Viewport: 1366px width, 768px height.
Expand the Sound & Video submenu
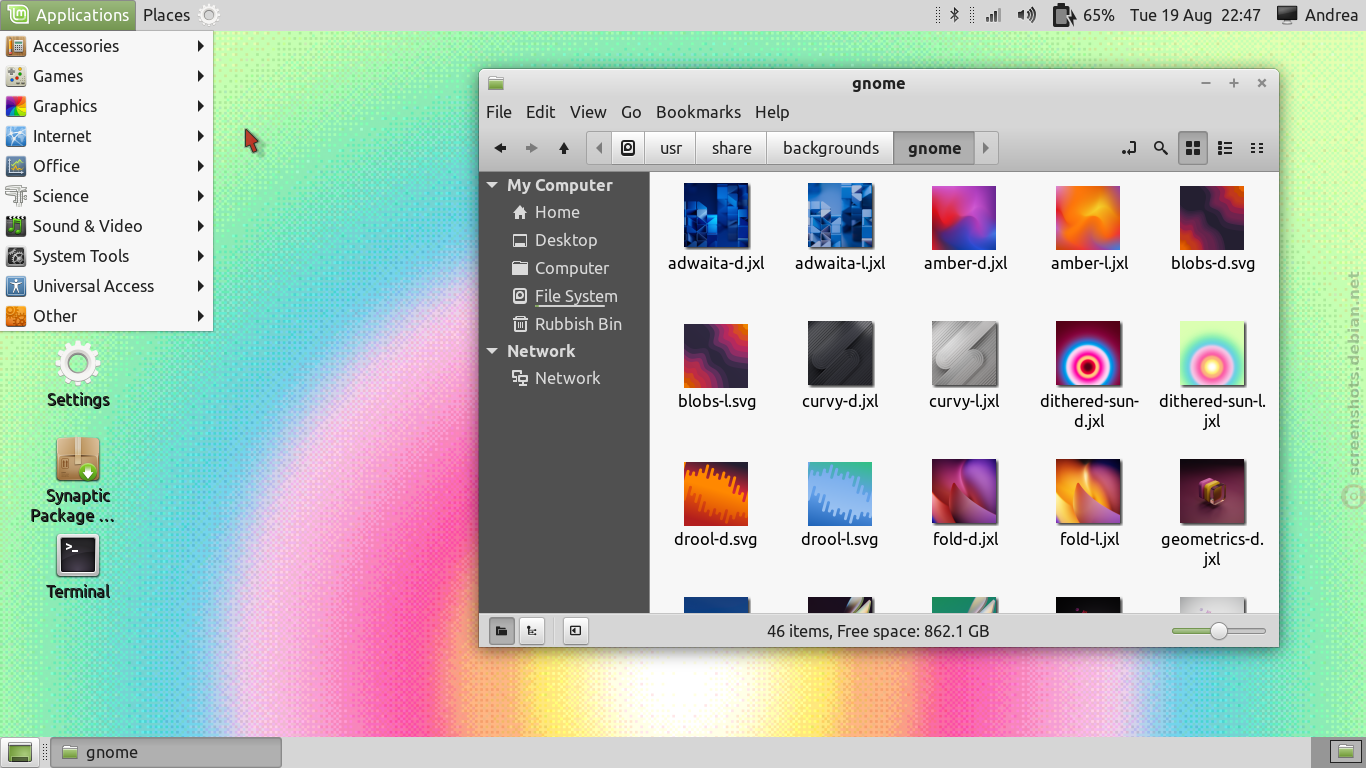(107, 226)
